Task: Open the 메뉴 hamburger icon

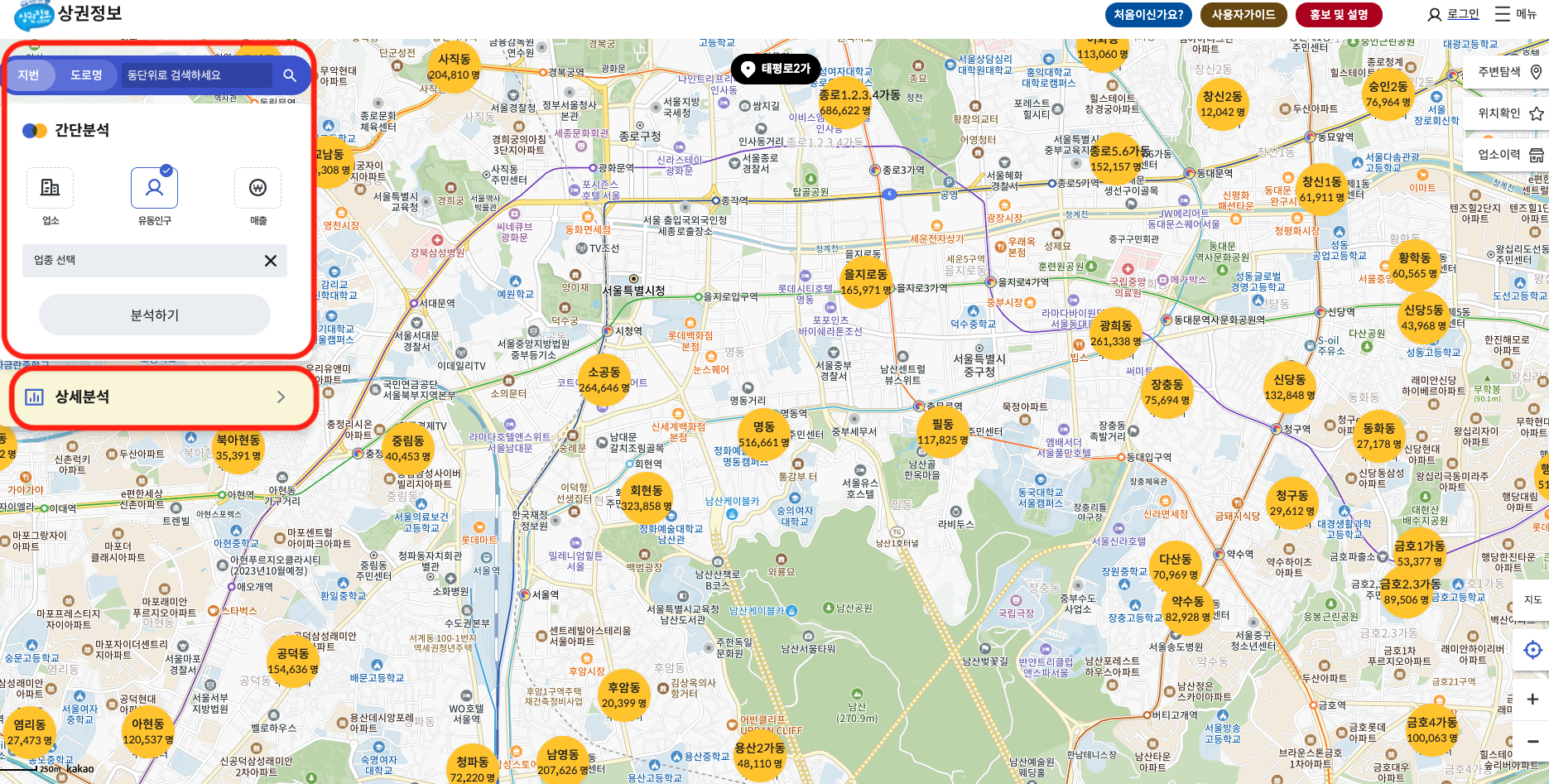Action: point(1503,14)
